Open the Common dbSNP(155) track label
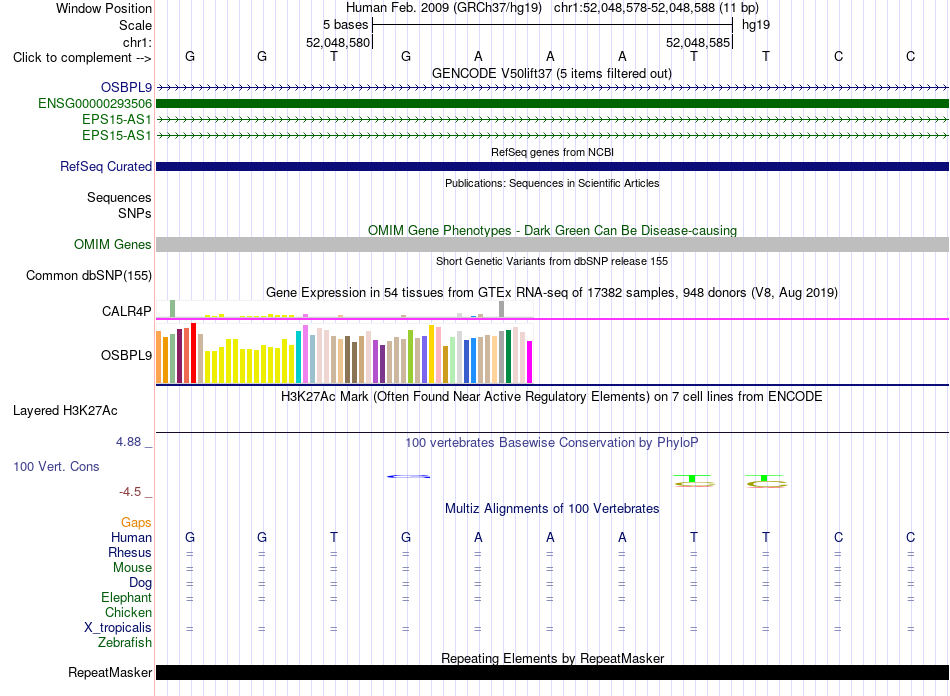Screen dimensions: 950x696 click(88, 276)
